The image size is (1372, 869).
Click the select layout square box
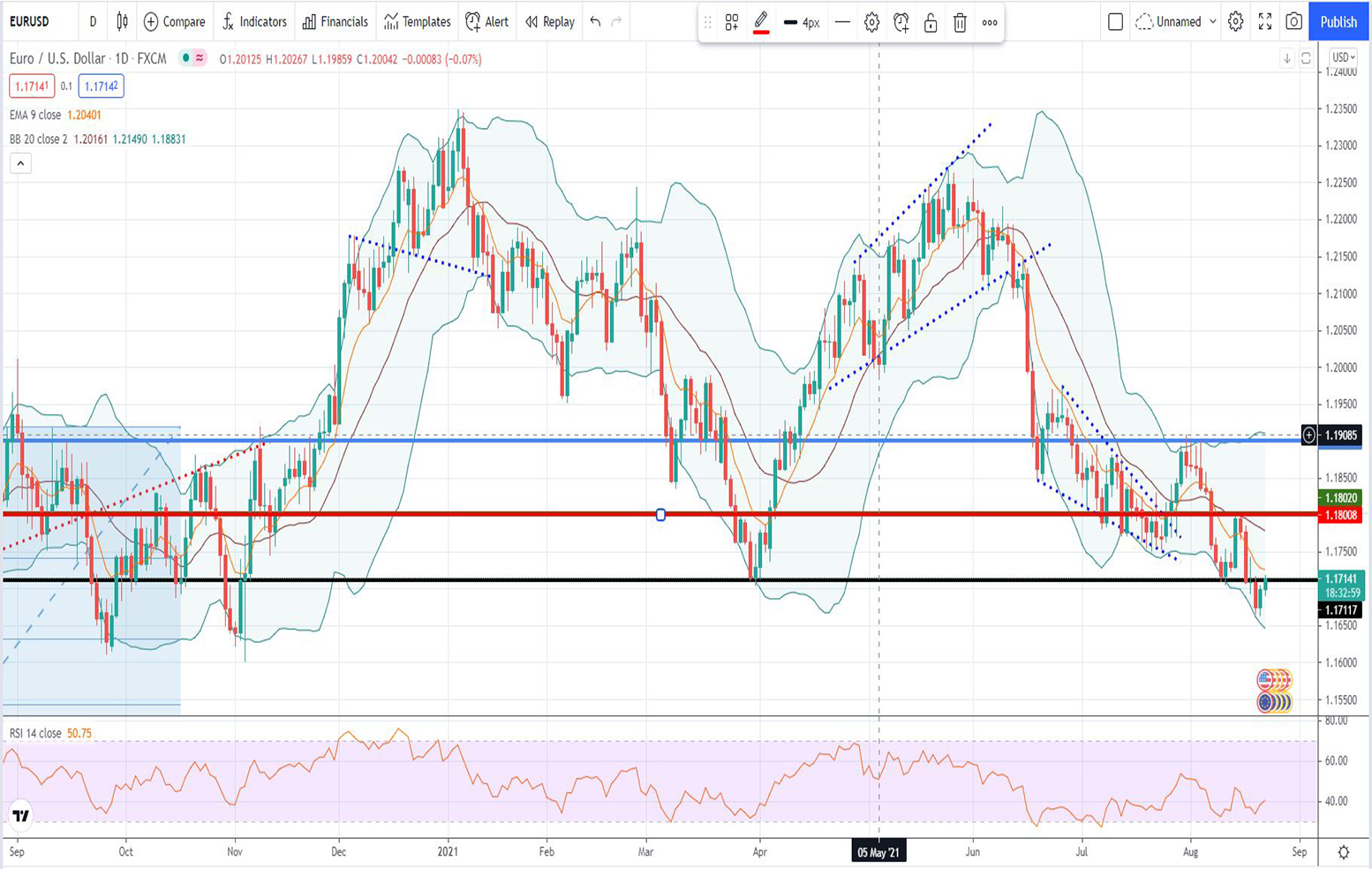point(1115,21)
